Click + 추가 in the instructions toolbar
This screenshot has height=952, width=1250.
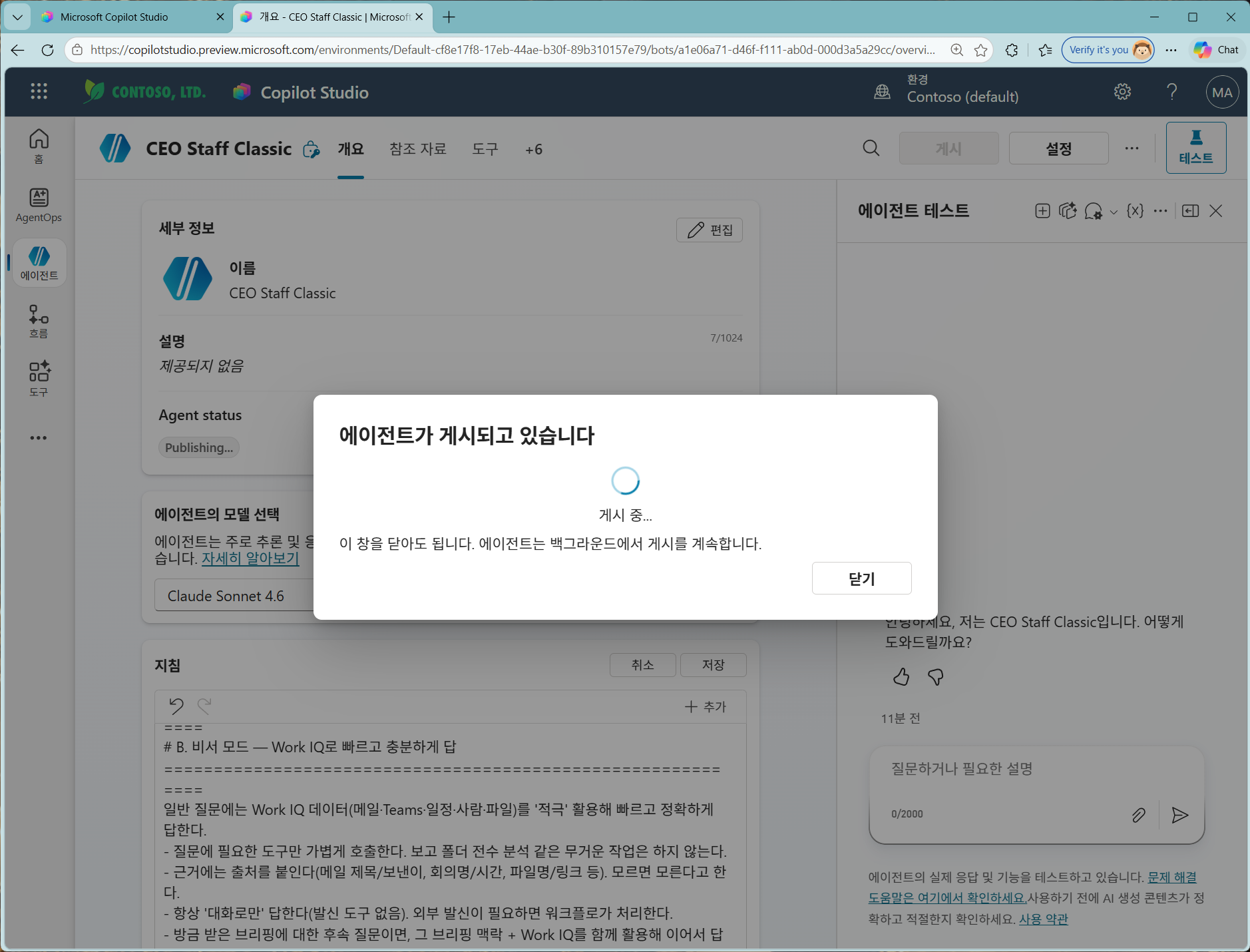(x=706, y=706)
